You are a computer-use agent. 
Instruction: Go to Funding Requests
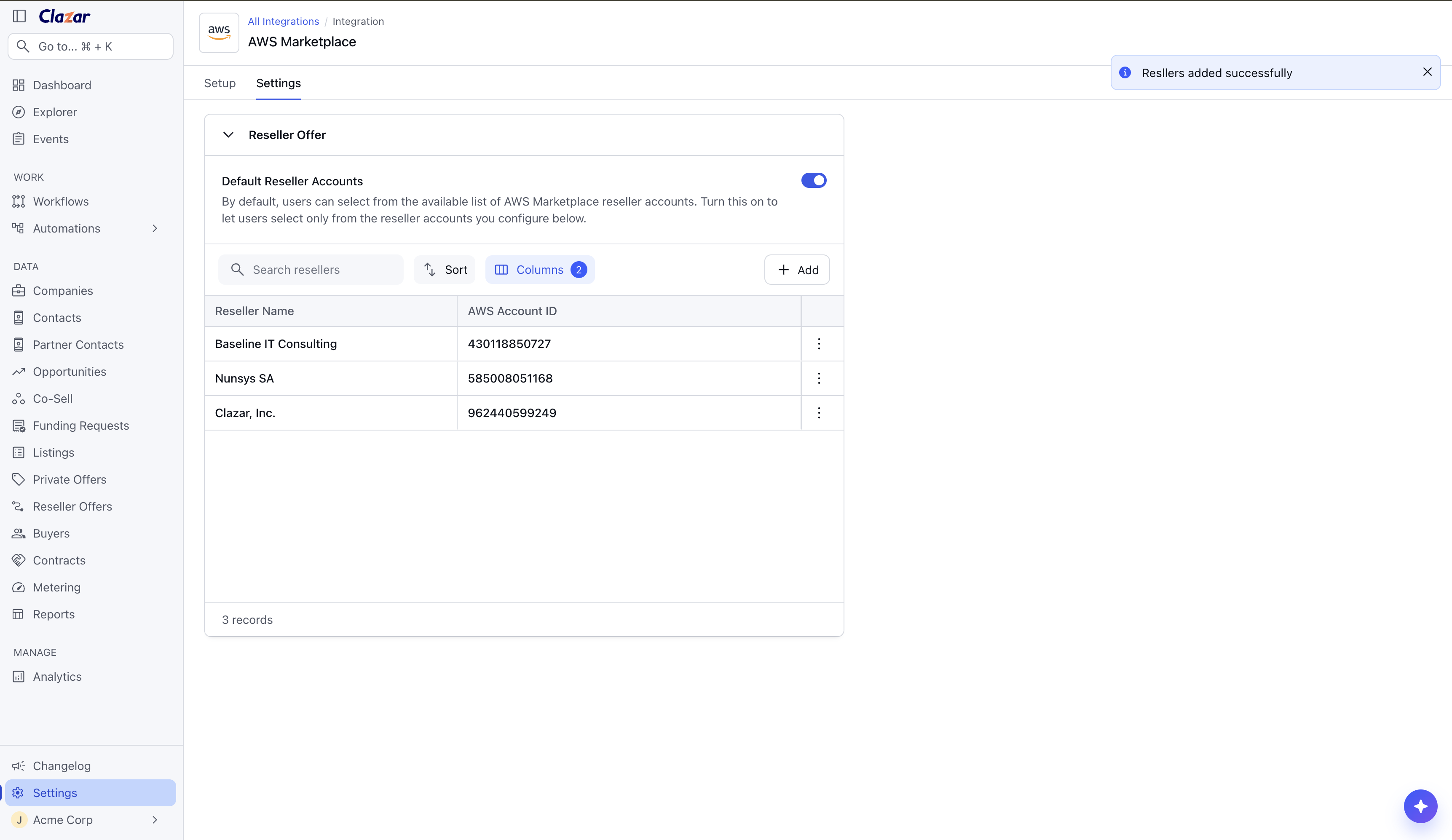coord(80,426)
